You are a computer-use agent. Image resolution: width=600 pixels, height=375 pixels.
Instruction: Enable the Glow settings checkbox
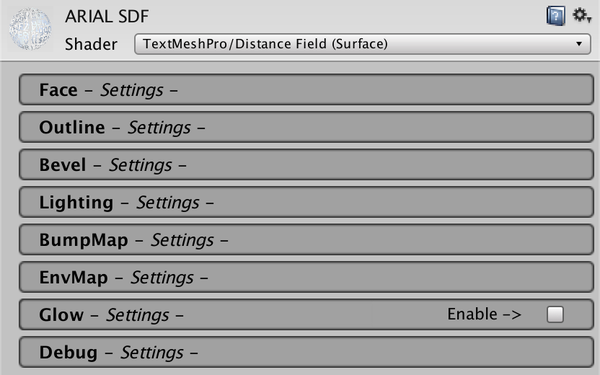[x=555, y=315]
